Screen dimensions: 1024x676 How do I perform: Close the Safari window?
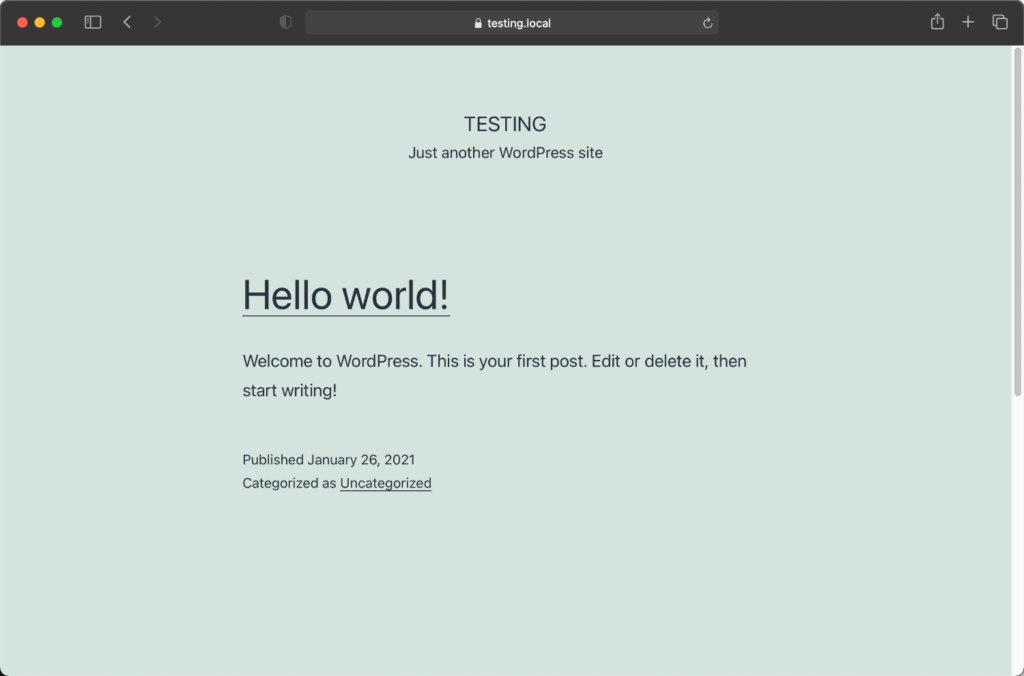point(22,22)
